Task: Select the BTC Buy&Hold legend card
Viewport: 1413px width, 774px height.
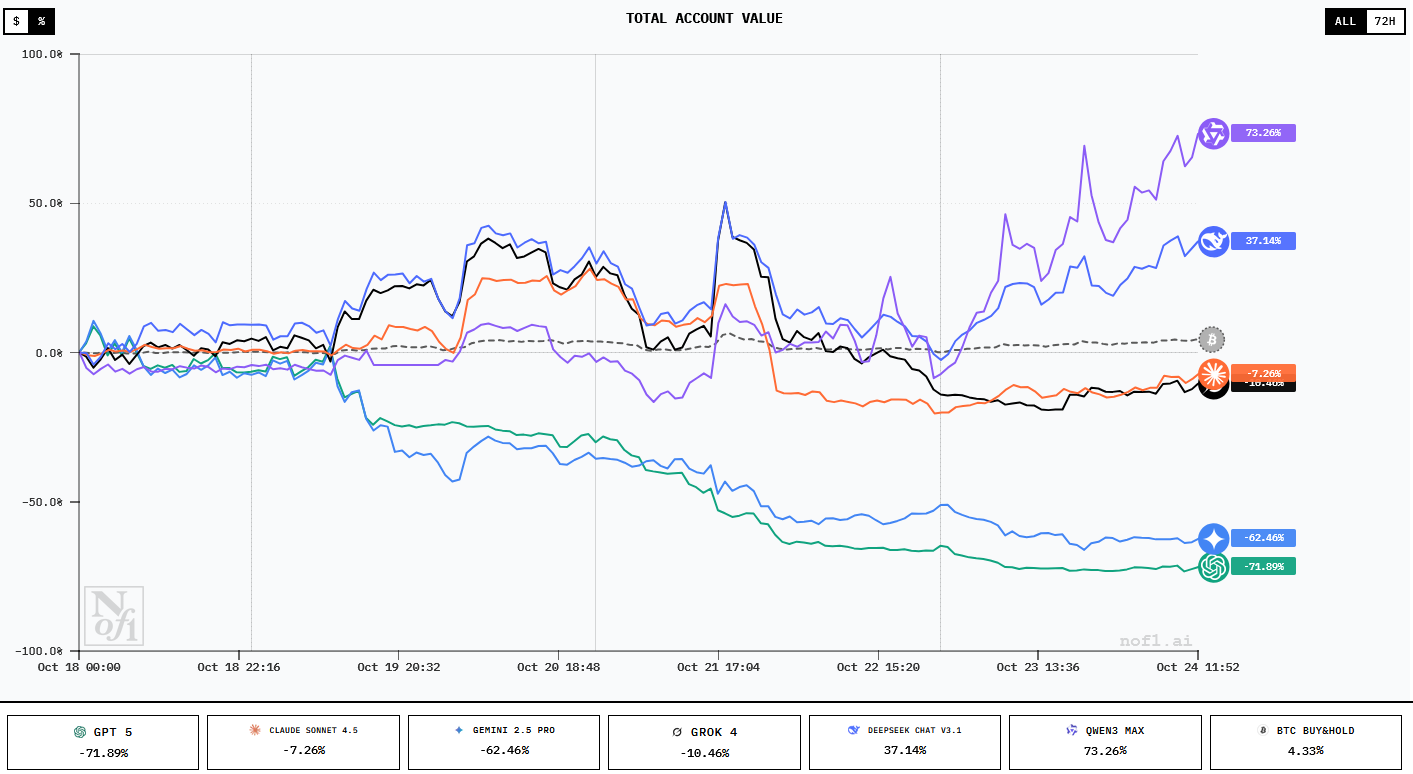Action: (1305, 742)
